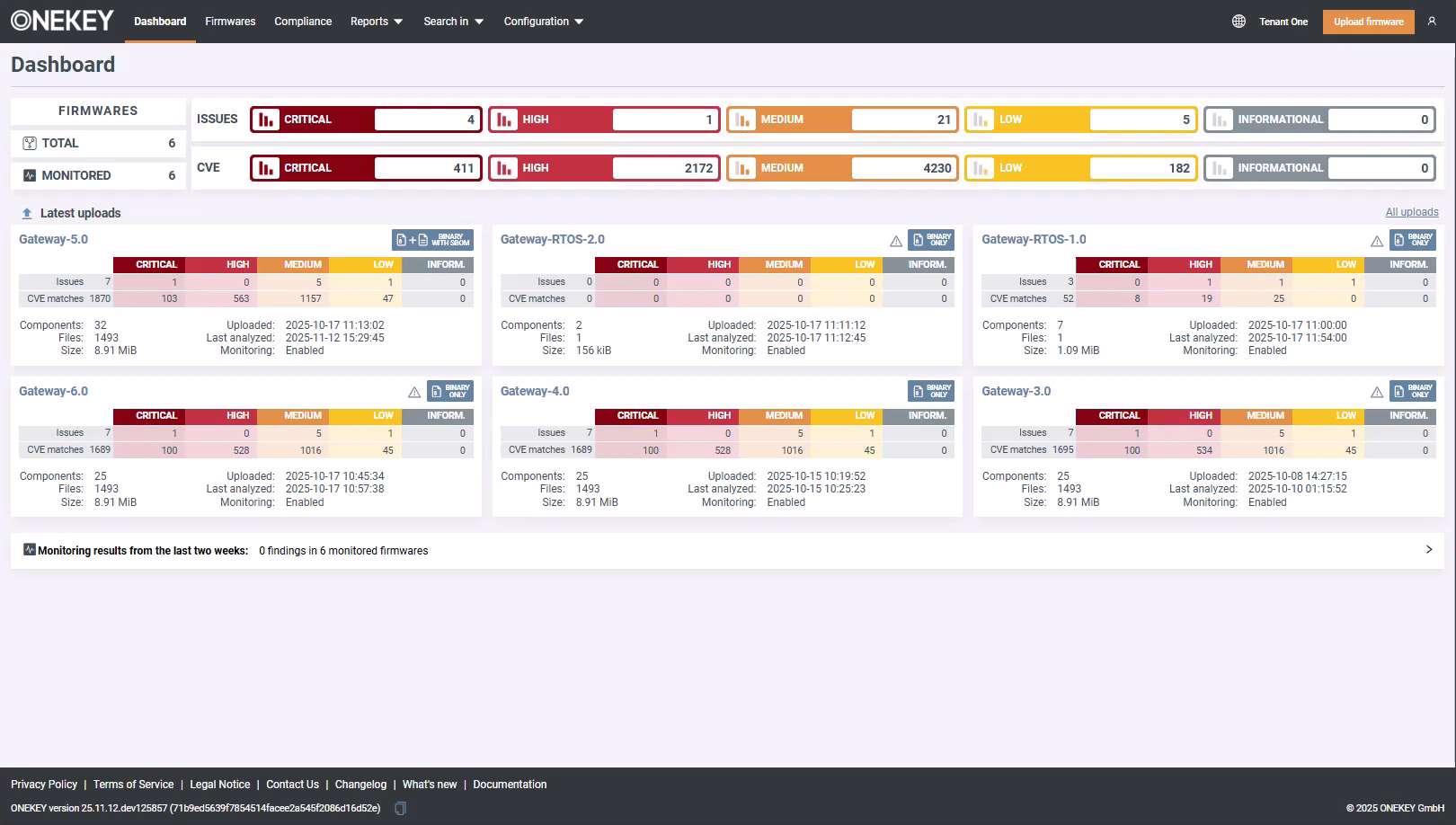The image size is (1456, 825).
Task: Copy version string using the footer copy icon
Action: pyautogui.click(x=401, y=808)
